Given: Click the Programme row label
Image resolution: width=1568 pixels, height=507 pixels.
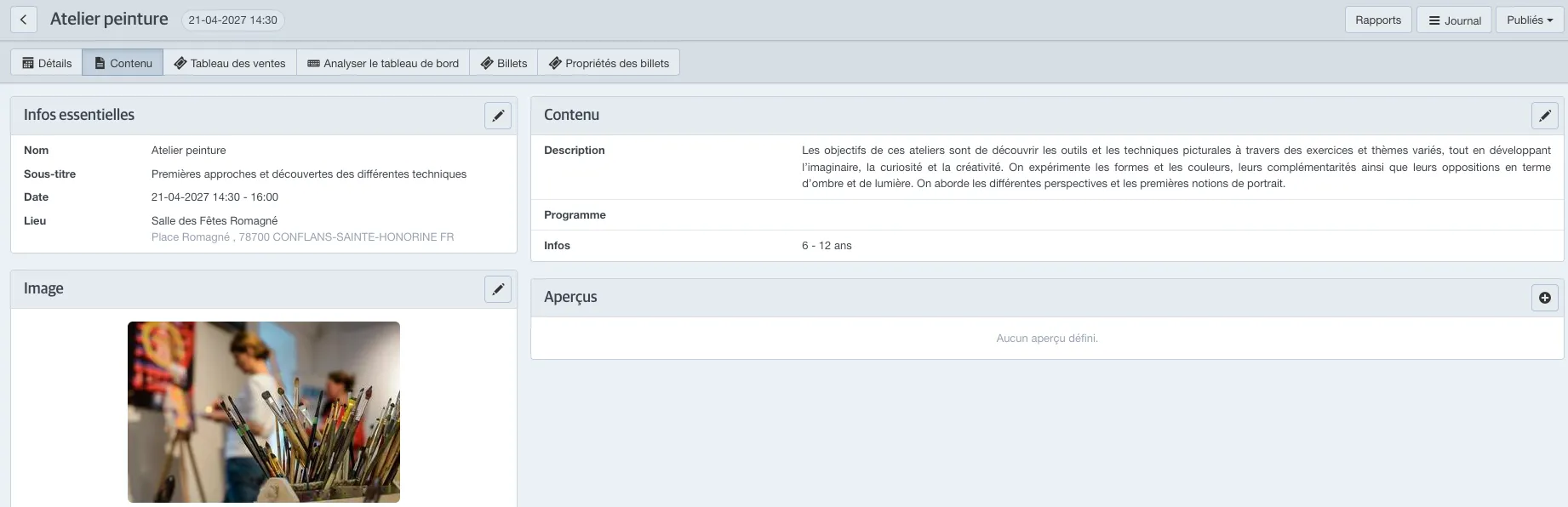Looking at the screenshot, I should pyautogui.click(x=575, y=215).
